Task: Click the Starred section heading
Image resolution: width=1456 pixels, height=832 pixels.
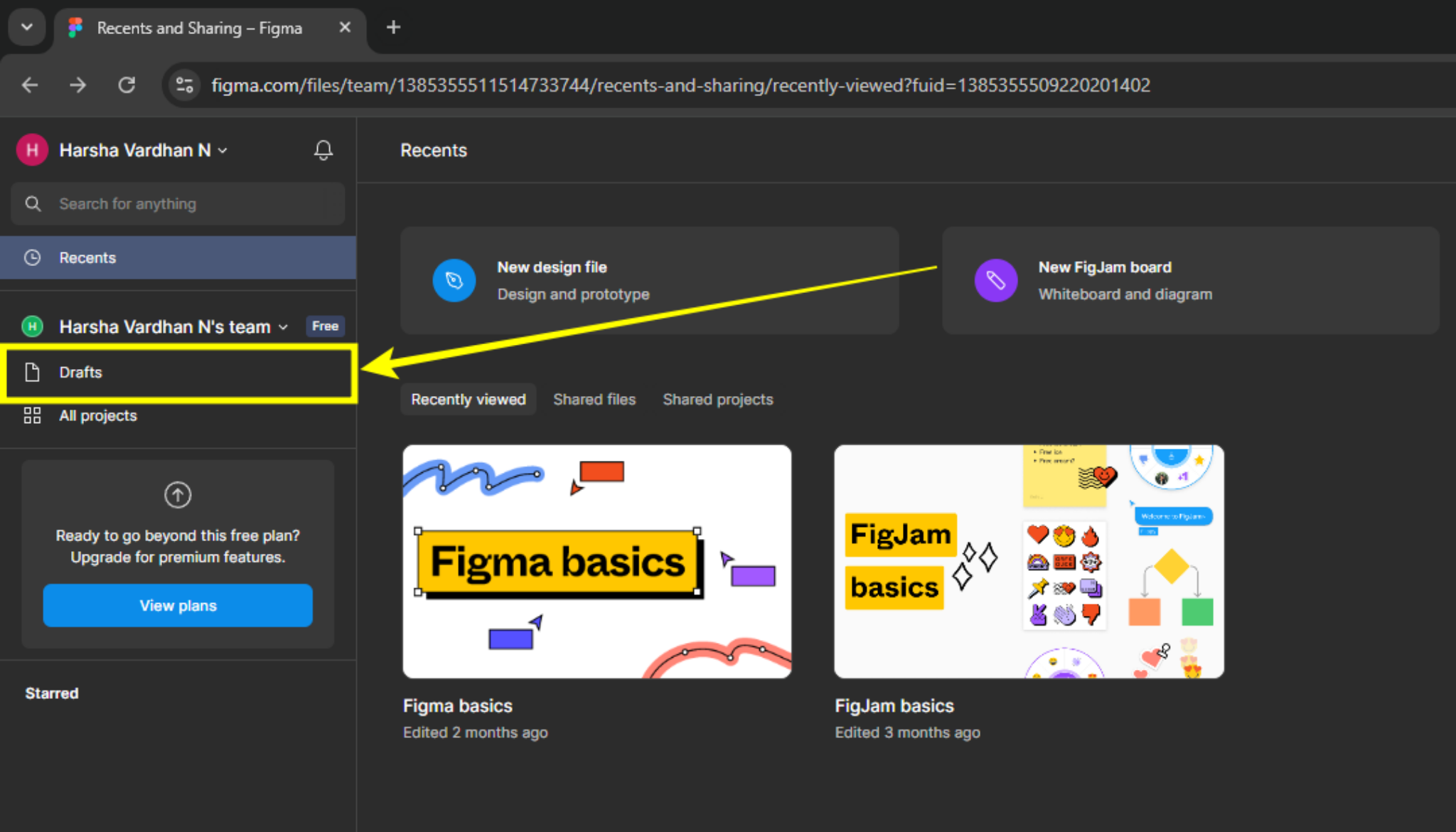Action: point(52,693)
